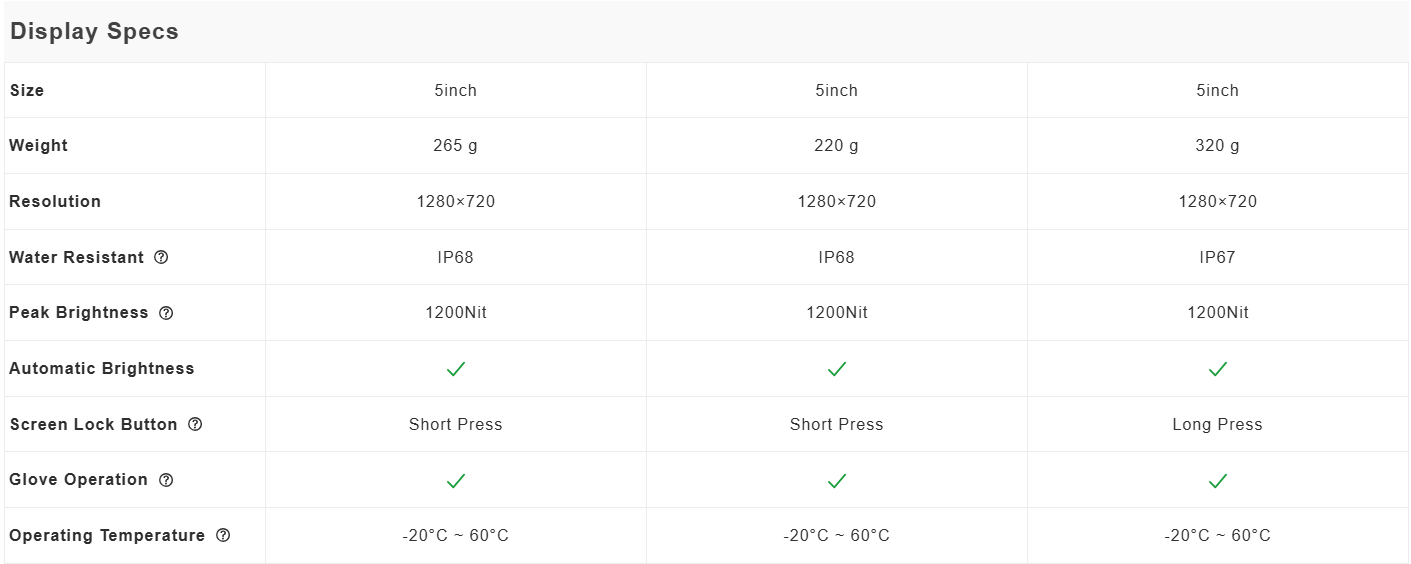Click the Automatic Brightness row label

[x=102, y=368]
